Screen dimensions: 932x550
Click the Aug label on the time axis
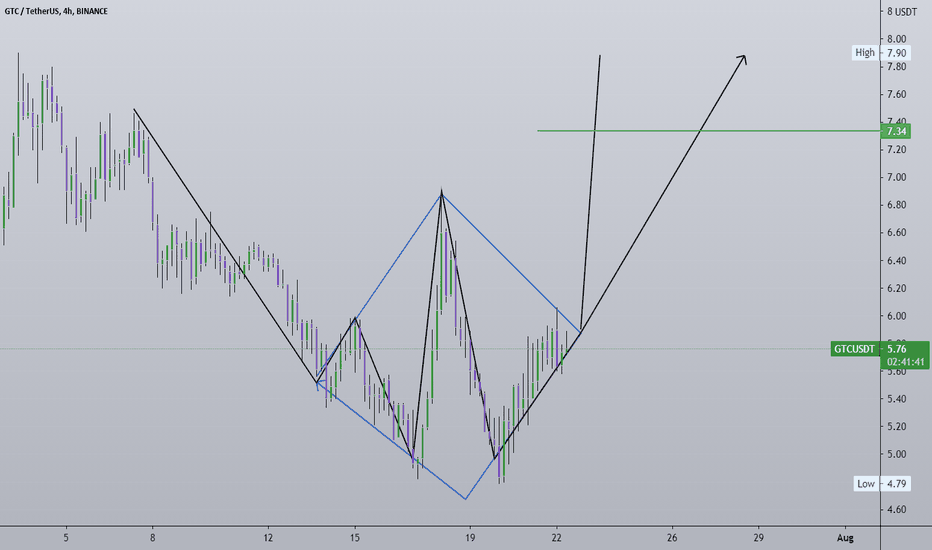(845, 538)
